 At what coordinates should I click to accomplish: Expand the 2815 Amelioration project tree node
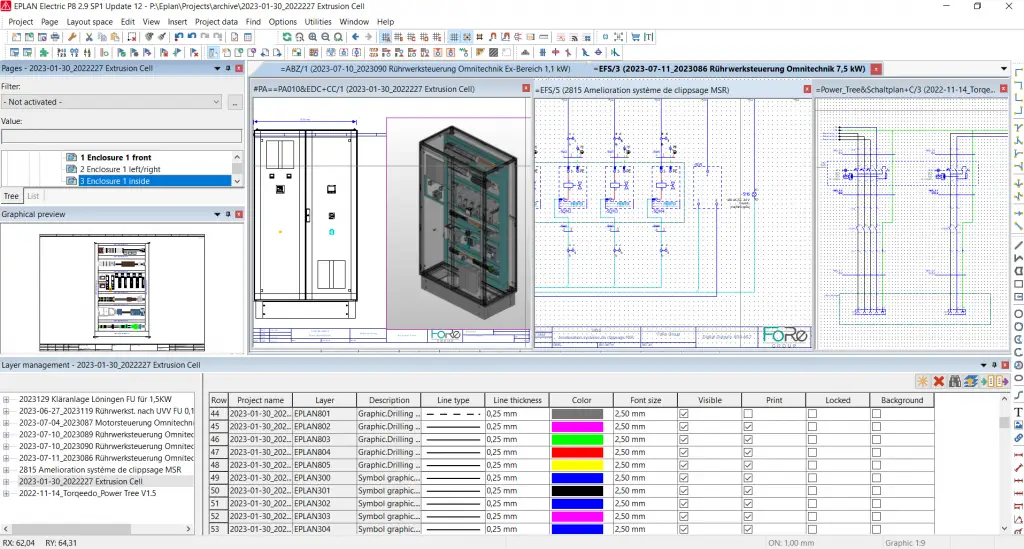[6, 470]
